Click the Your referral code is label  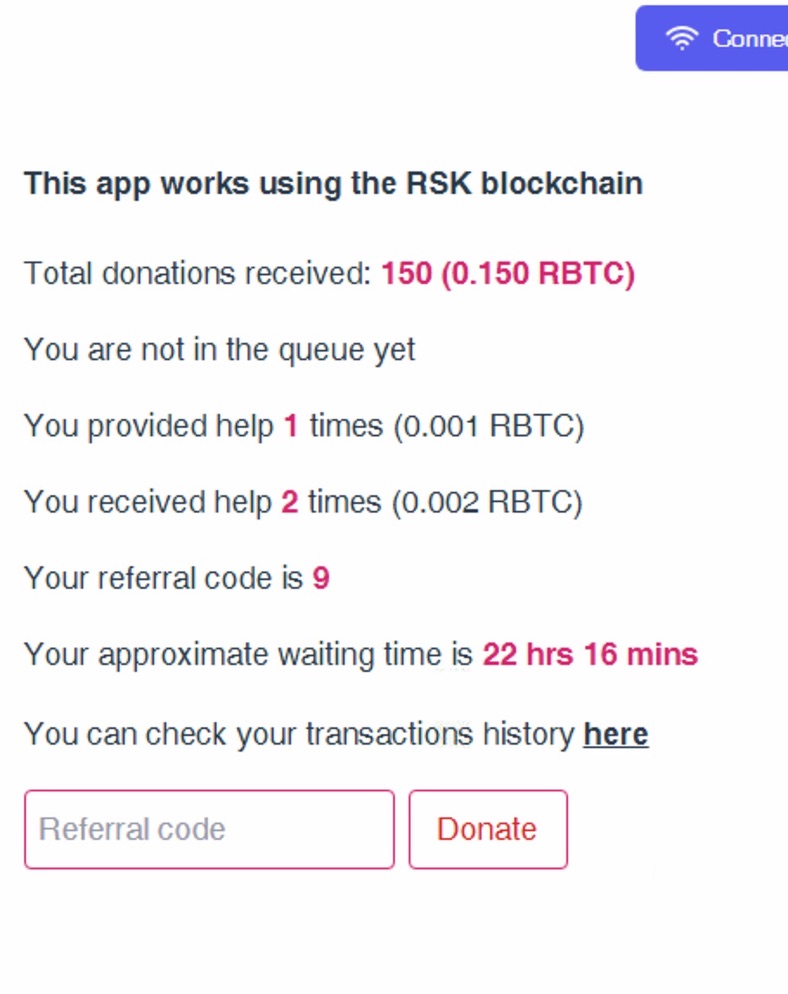tap(164, 578)
